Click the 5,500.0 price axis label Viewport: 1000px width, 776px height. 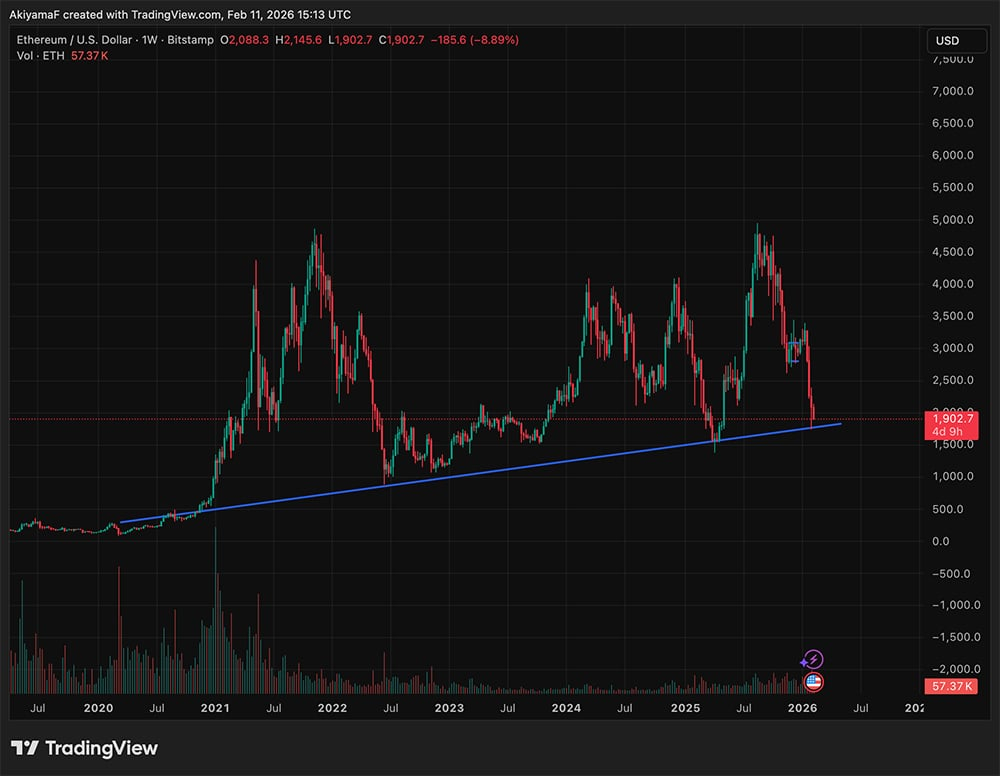(x=952, y=187)
